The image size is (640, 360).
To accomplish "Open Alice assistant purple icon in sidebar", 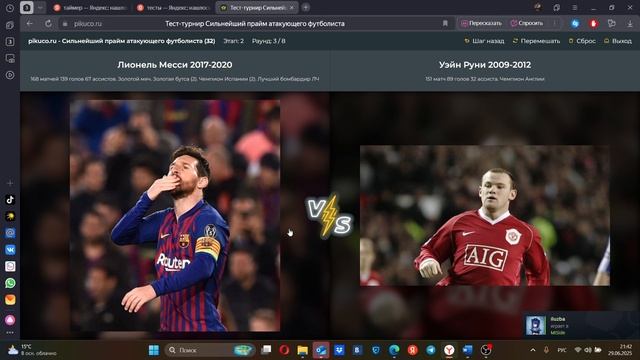I will pyautogui.click(x=10, y=320).
